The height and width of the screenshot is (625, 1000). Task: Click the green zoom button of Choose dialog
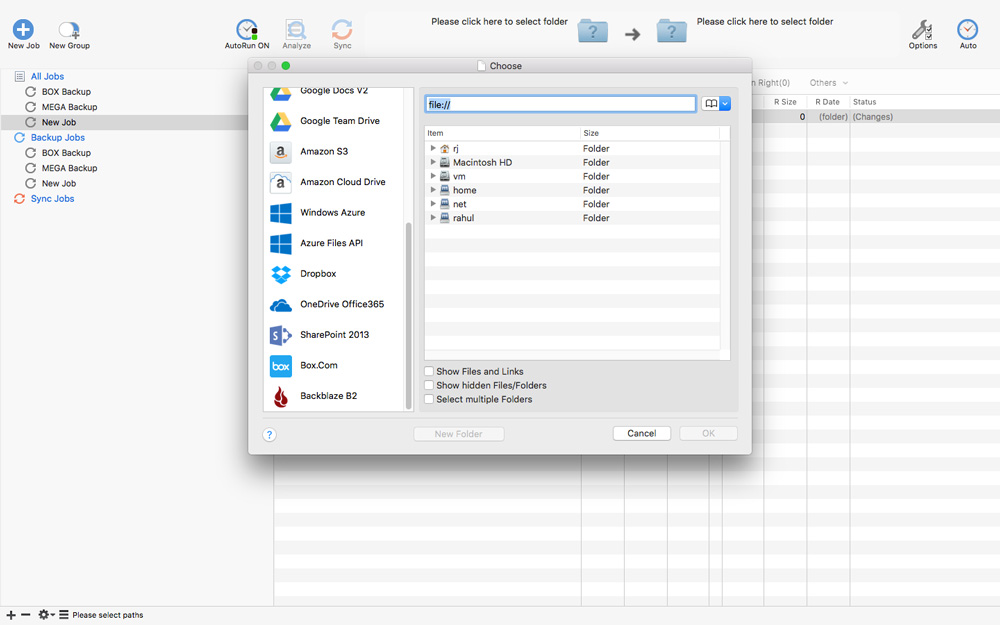click(286, 66)
